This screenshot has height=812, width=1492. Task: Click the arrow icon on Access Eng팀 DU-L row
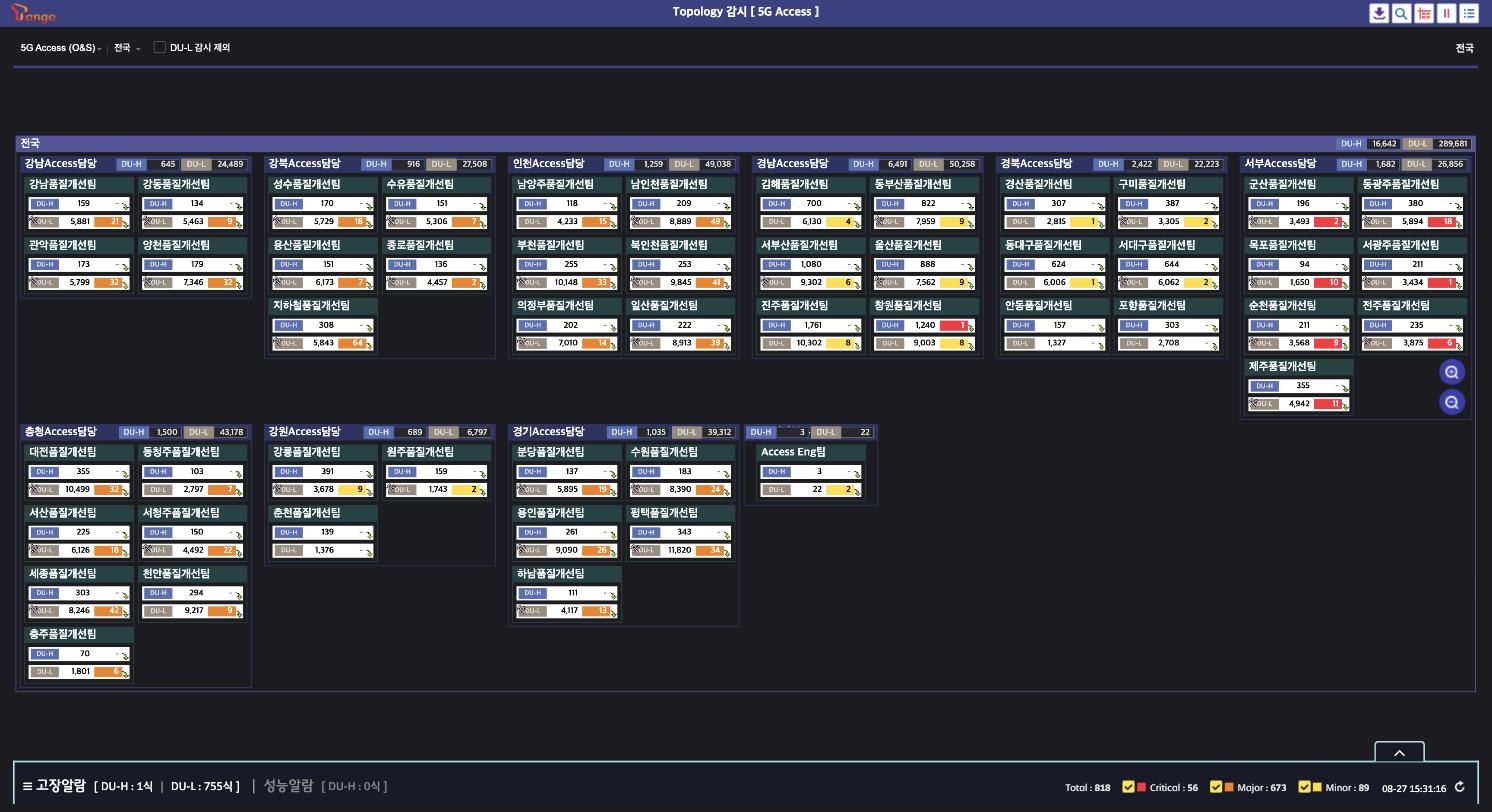[857, 492]
